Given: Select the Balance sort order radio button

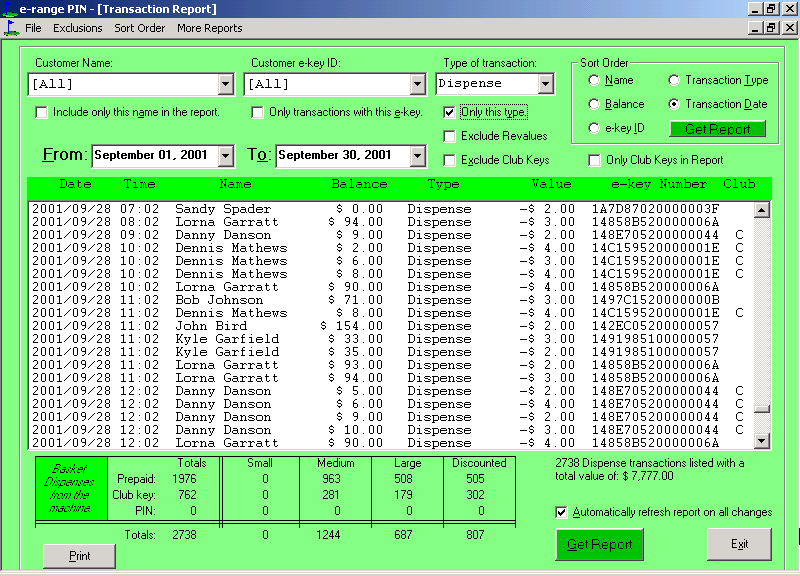Looking at the screenshot, I should click(x=595, y=104).
